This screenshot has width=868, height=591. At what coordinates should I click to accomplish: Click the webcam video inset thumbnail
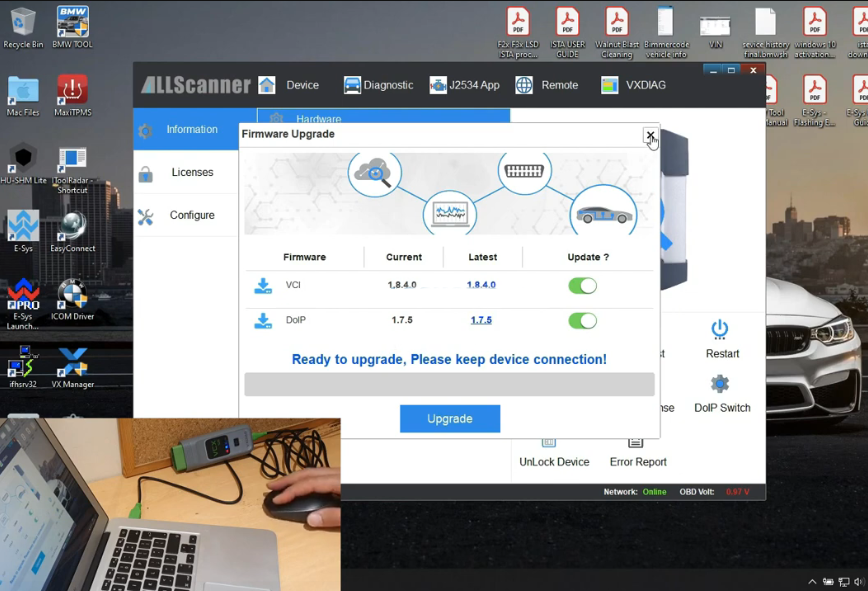click(170, 504)
